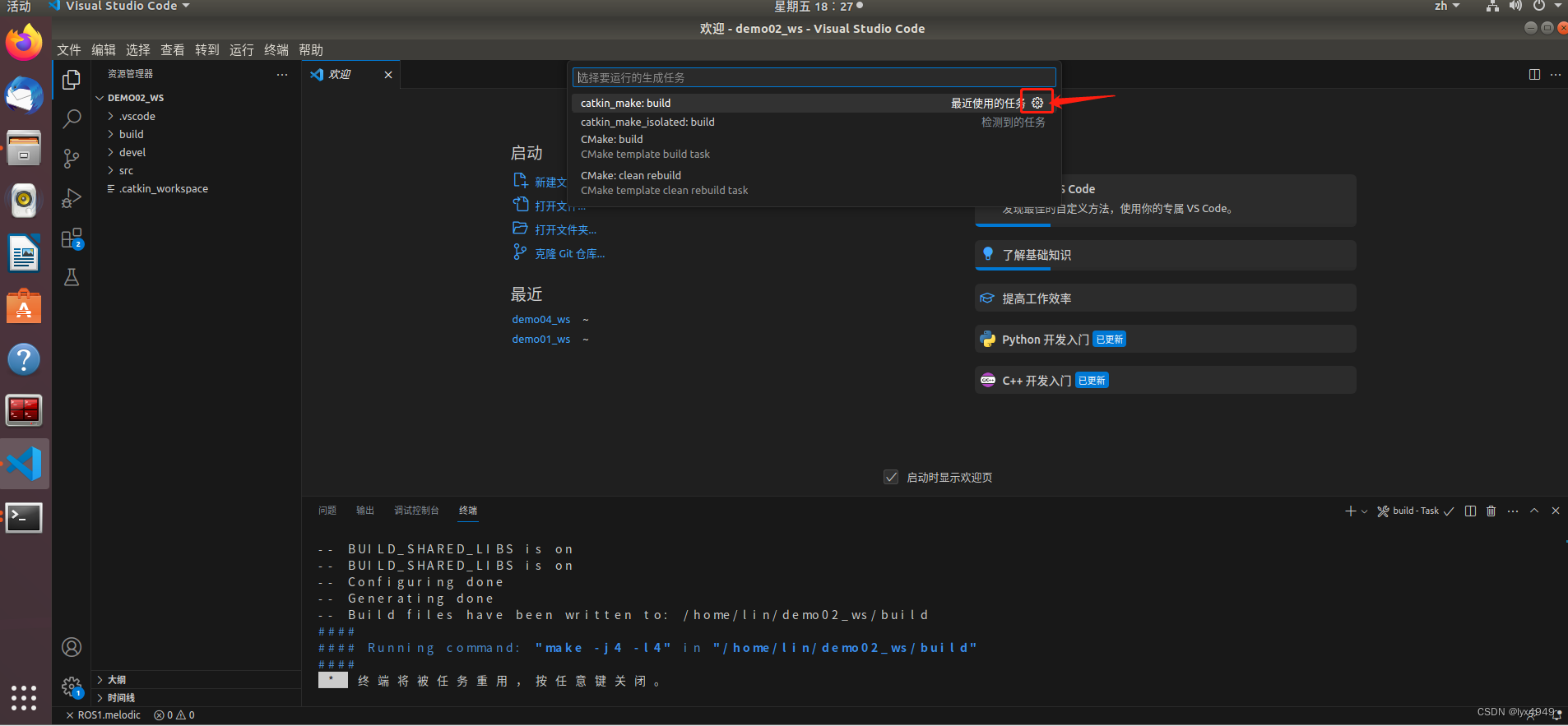
Task: Click 克隆 Git 仓库 link
Action: click(569, 254)
